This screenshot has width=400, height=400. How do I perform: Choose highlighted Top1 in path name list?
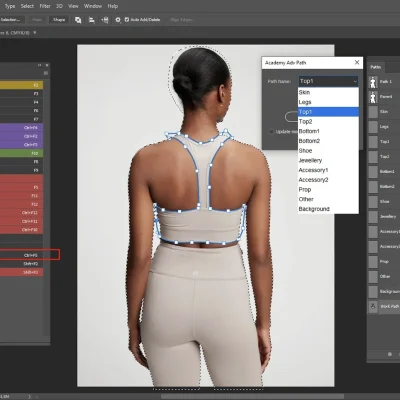tap(328, 112)
